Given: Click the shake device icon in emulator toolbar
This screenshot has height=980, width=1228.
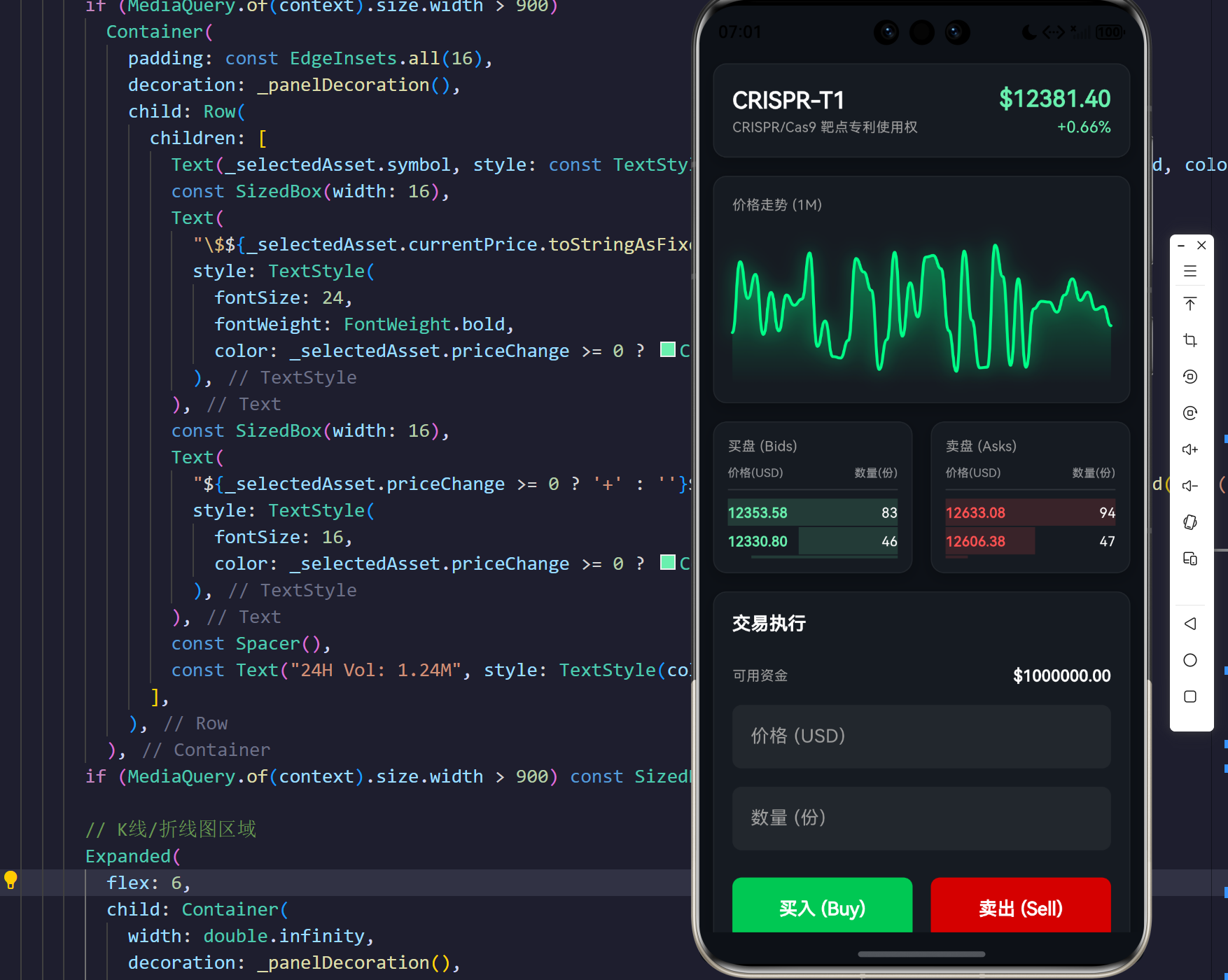Looking at the screenshot, I should point(1190,522).
